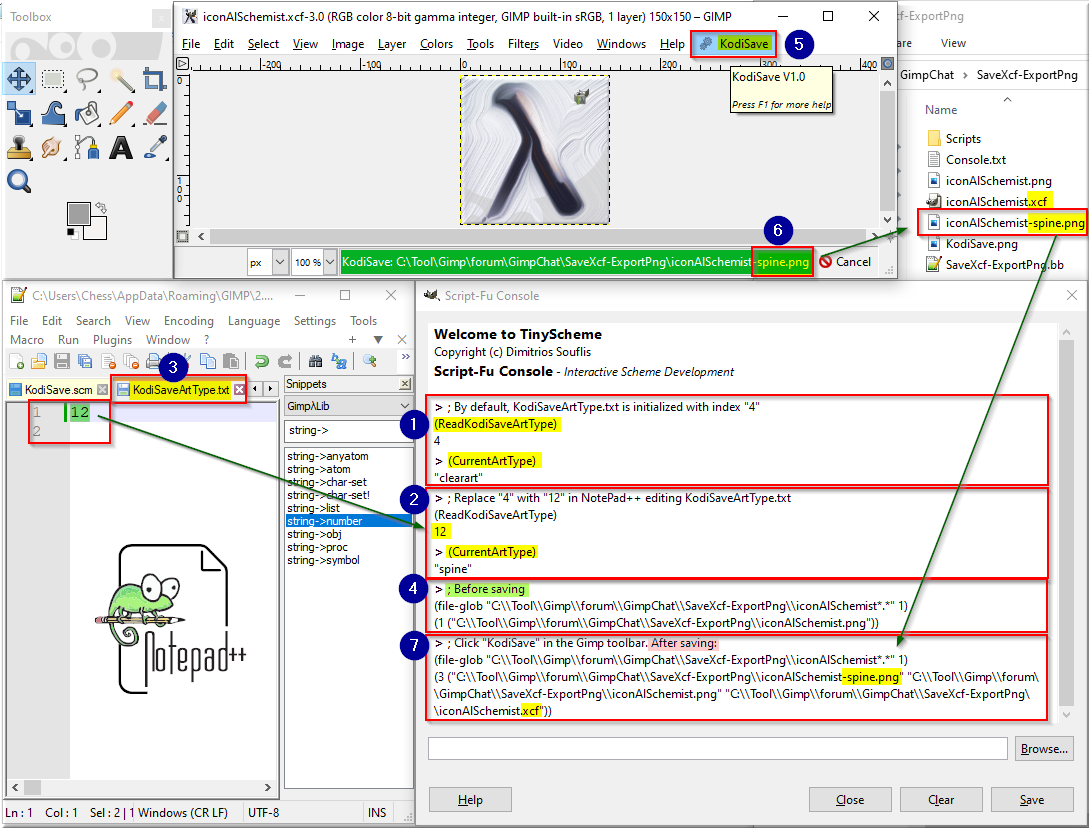Image resolution: width=1089 pixels, height=828 pixels.
Task: Activate the Clone stamp tool
Action: 19,147
